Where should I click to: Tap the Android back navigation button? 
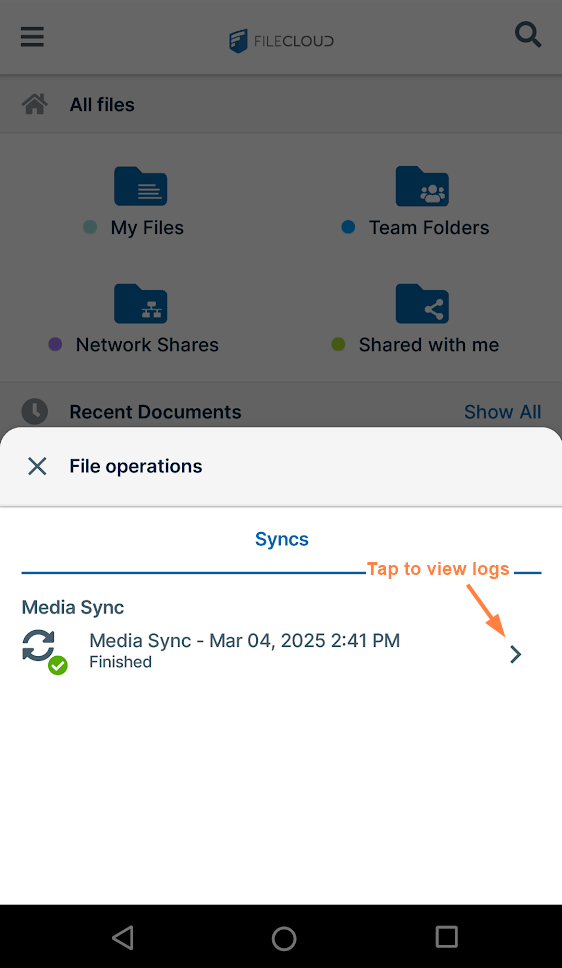tap(123, 937)
